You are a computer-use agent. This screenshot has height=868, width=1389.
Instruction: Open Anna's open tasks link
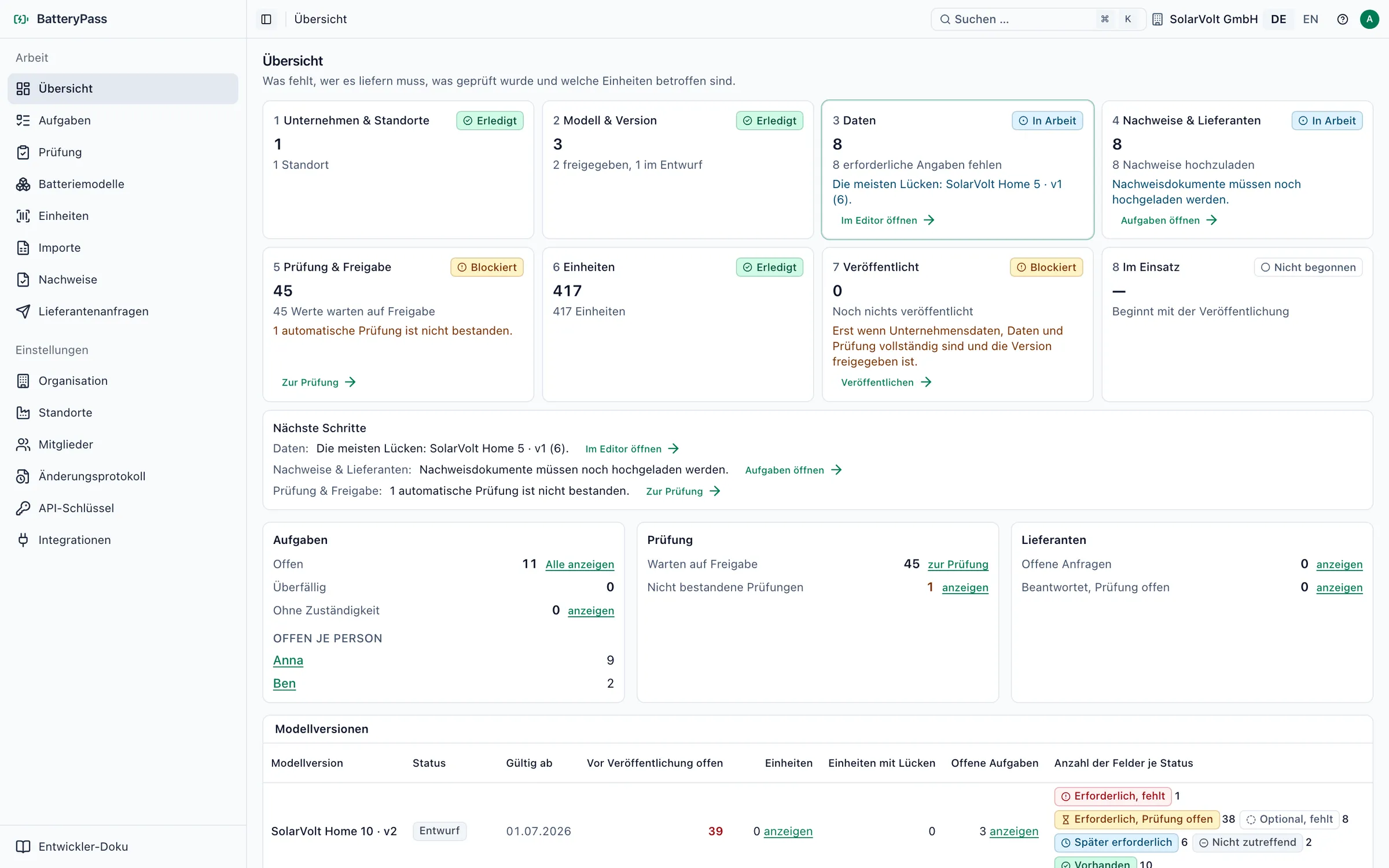pos(288,660)
